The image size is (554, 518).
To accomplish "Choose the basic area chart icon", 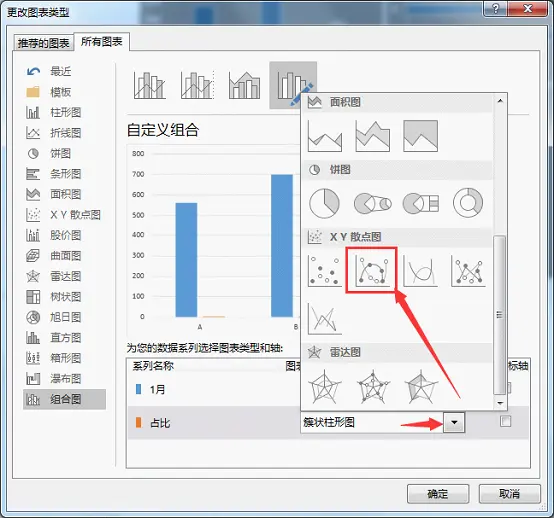I will tap(325, 136).
